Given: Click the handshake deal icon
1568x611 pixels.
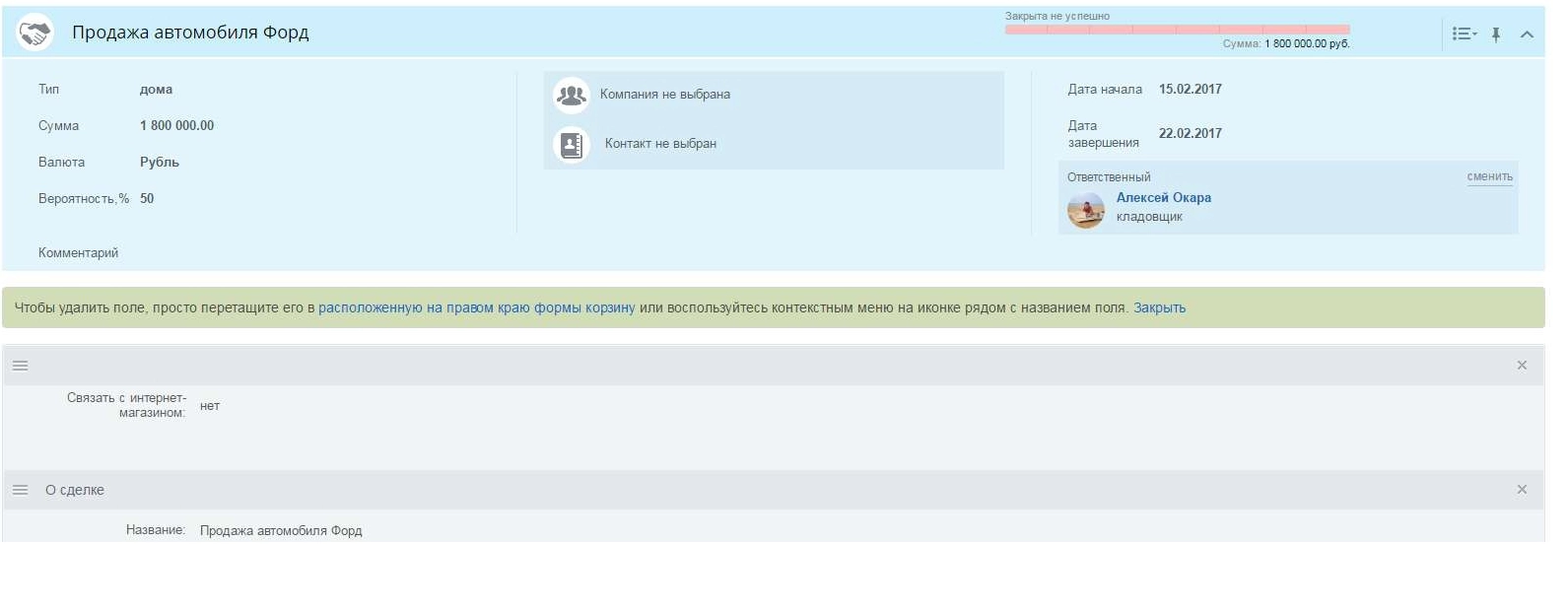Looking at the screenshot, I should coord(35,33).
